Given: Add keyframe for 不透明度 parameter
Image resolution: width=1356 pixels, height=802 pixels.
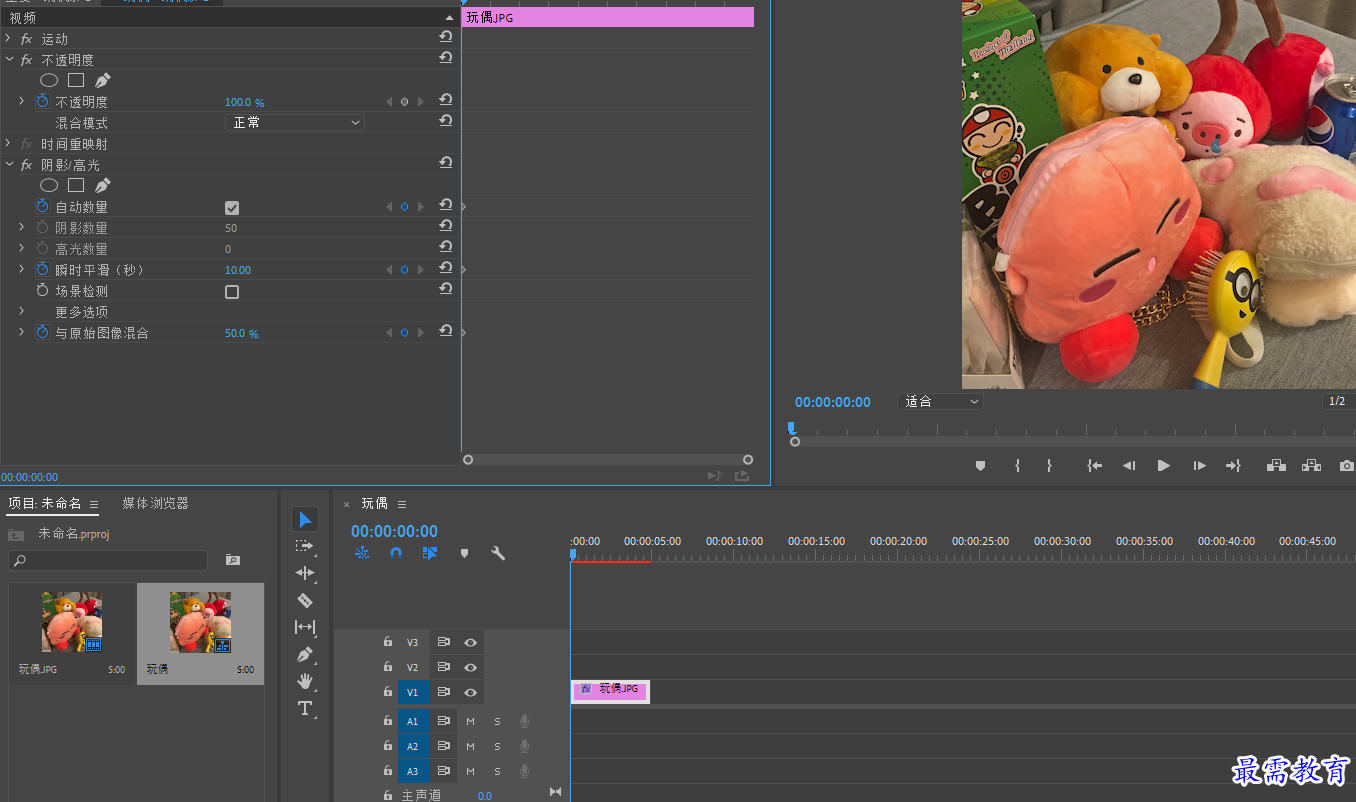Looking at the screenshot, I should click(404, 102).
